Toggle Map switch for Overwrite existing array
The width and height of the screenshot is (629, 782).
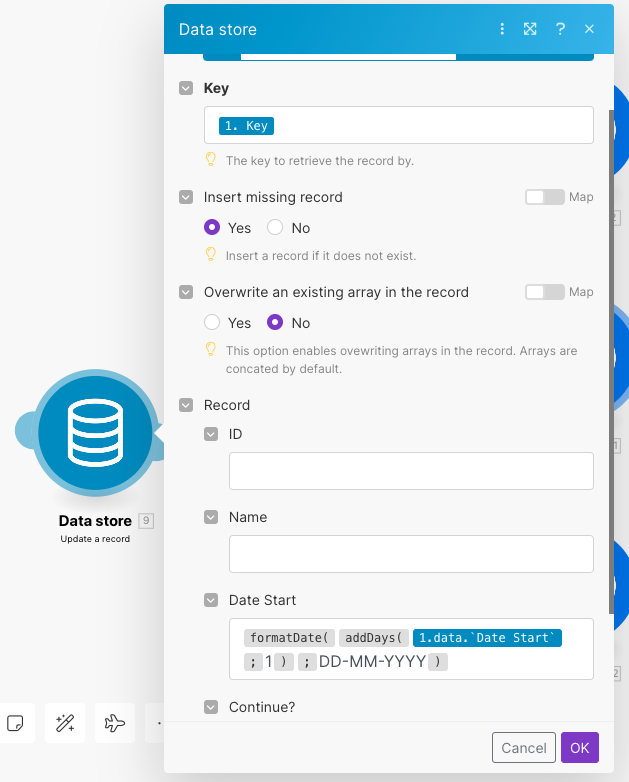[x=545, y=292]
